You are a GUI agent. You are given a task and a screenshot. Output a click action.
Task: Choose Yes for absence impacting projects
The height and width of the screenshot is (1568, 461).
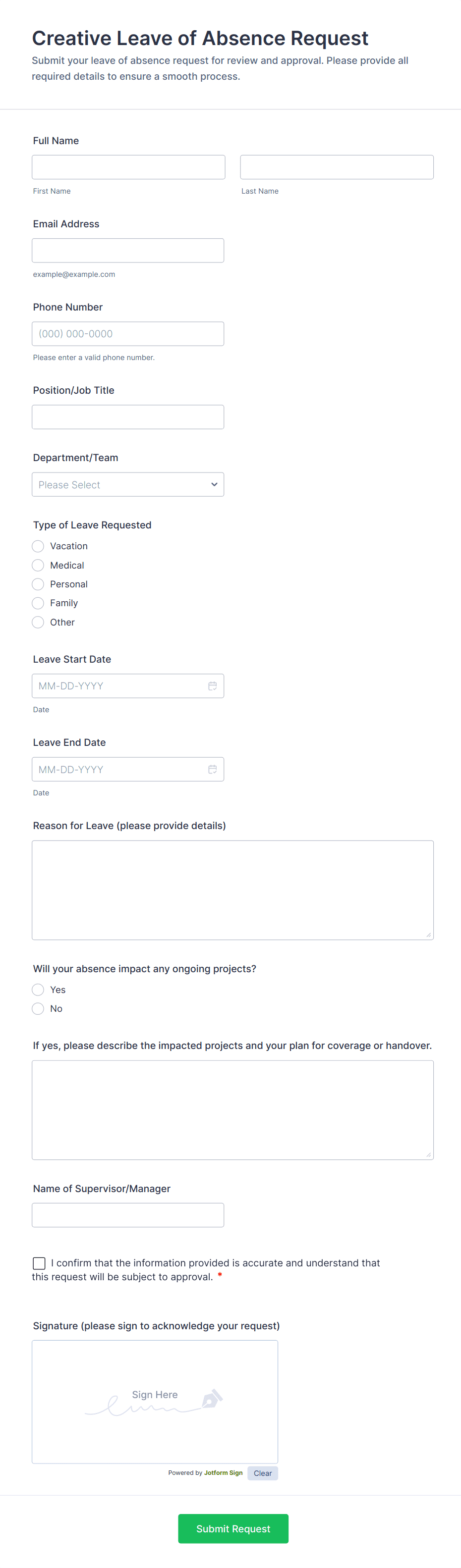click(38, 990)
